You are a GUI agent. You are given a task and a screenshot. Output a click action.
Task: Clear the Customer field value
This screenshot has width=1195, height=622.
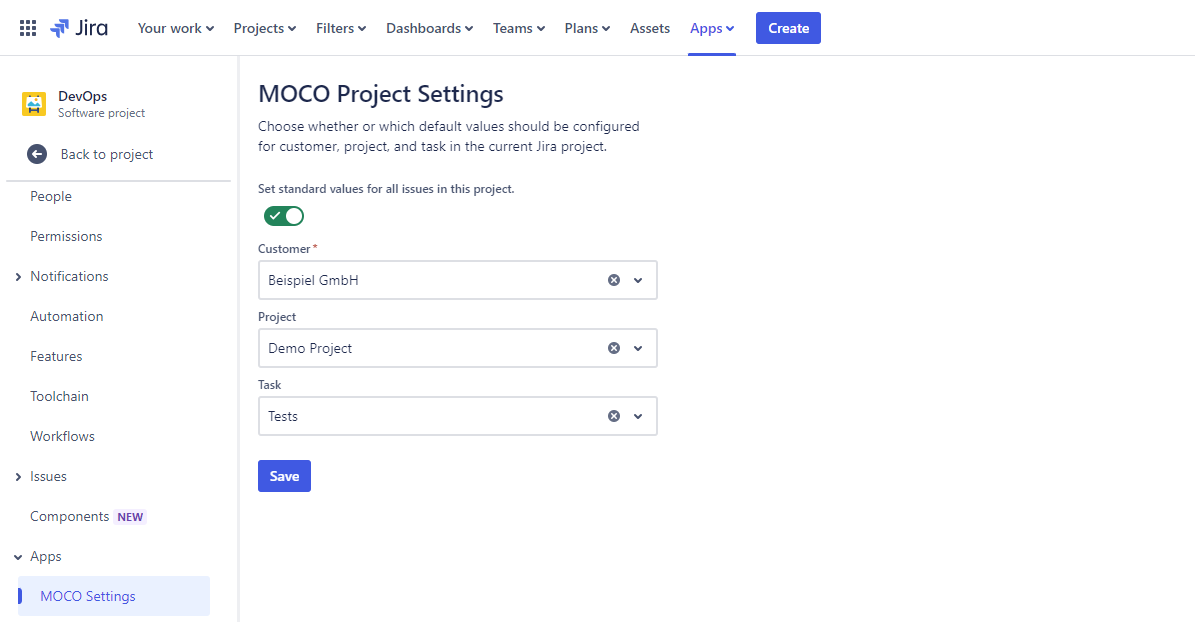pos(614,280)
